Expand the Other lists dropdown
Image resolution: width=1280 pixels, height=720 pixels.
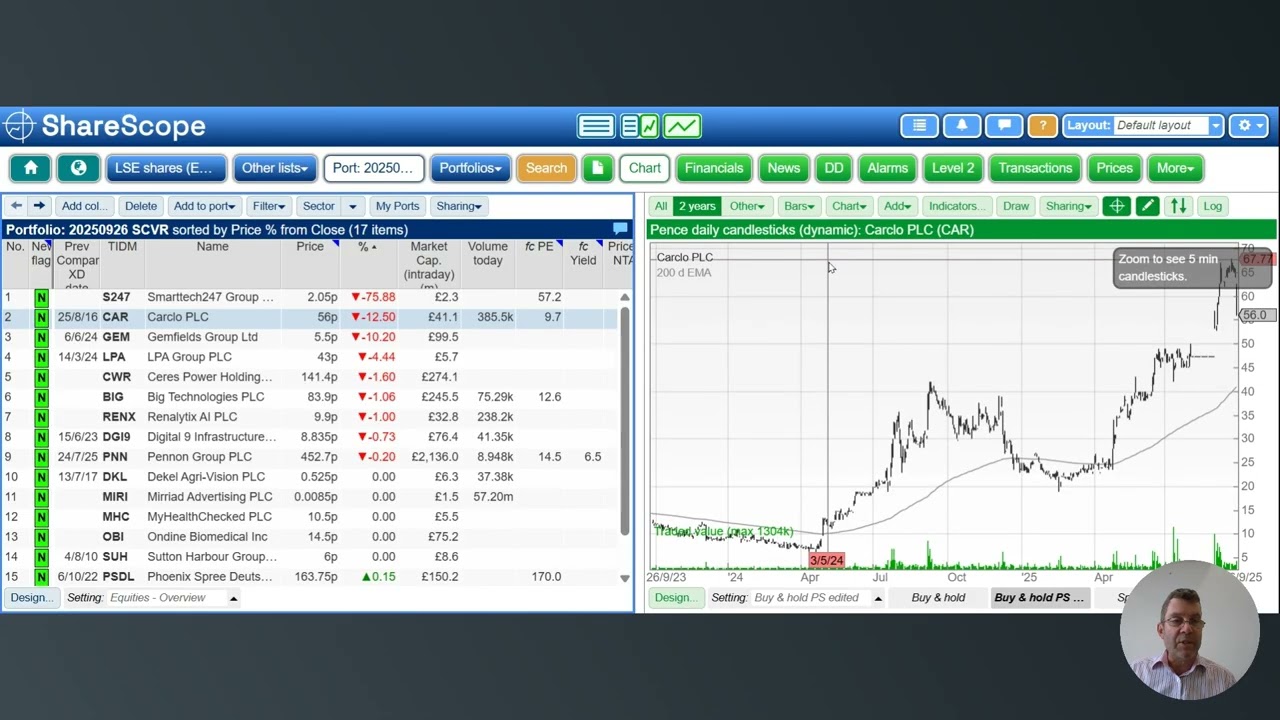pyautogui.click(x=275, y=168)
